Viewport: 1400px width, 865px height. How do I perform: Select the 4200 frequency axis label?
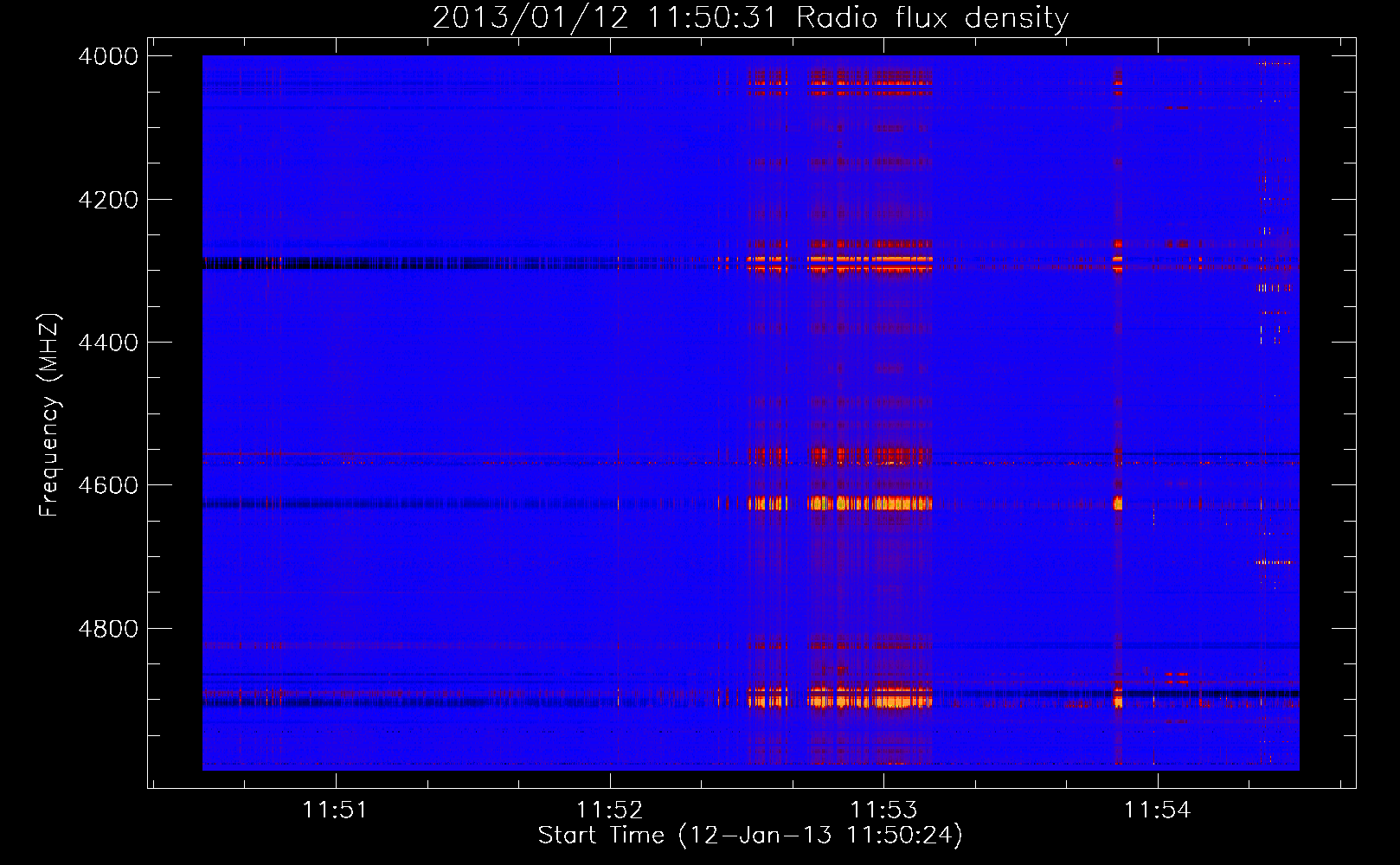click(x=108, y=200)
